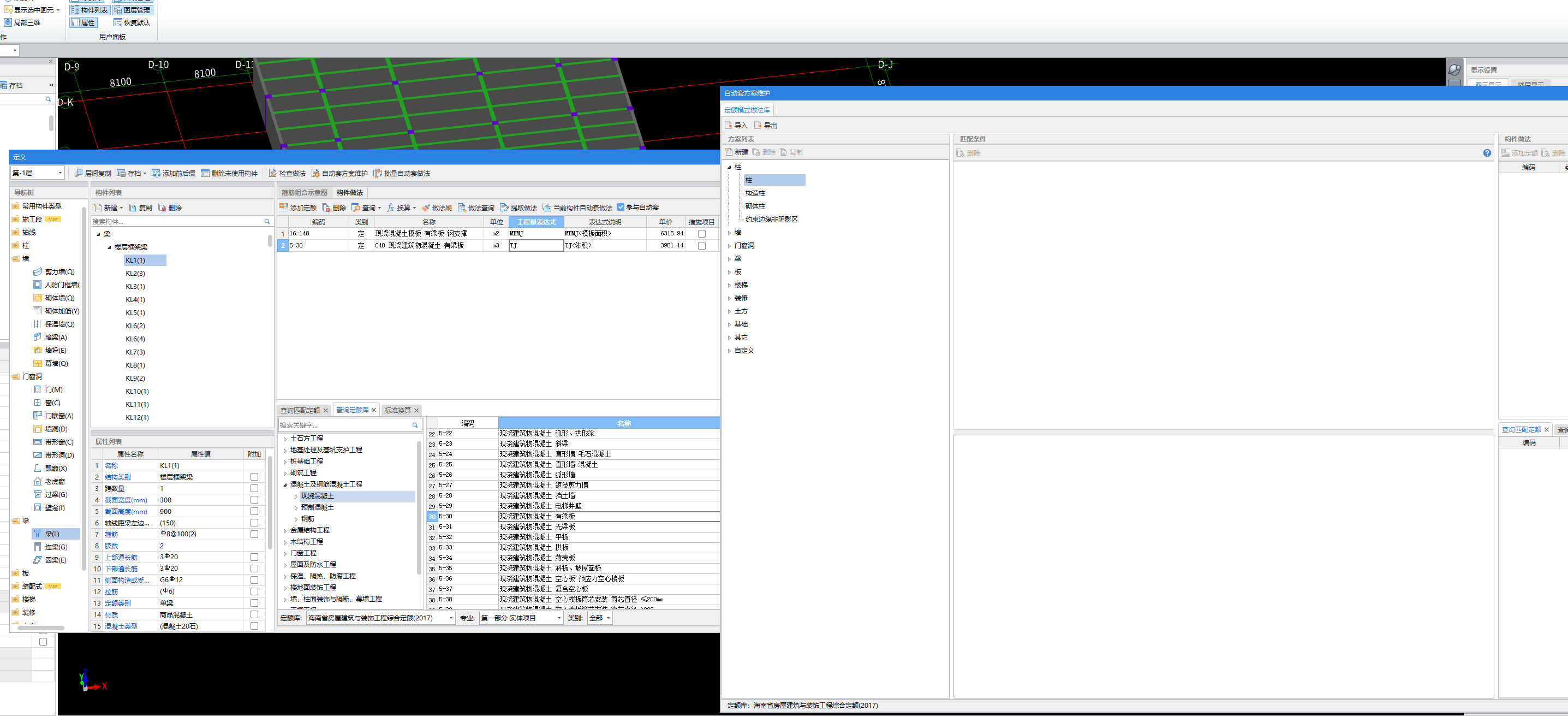Switch to the 构件做法 tab

[x=349, y=193]
